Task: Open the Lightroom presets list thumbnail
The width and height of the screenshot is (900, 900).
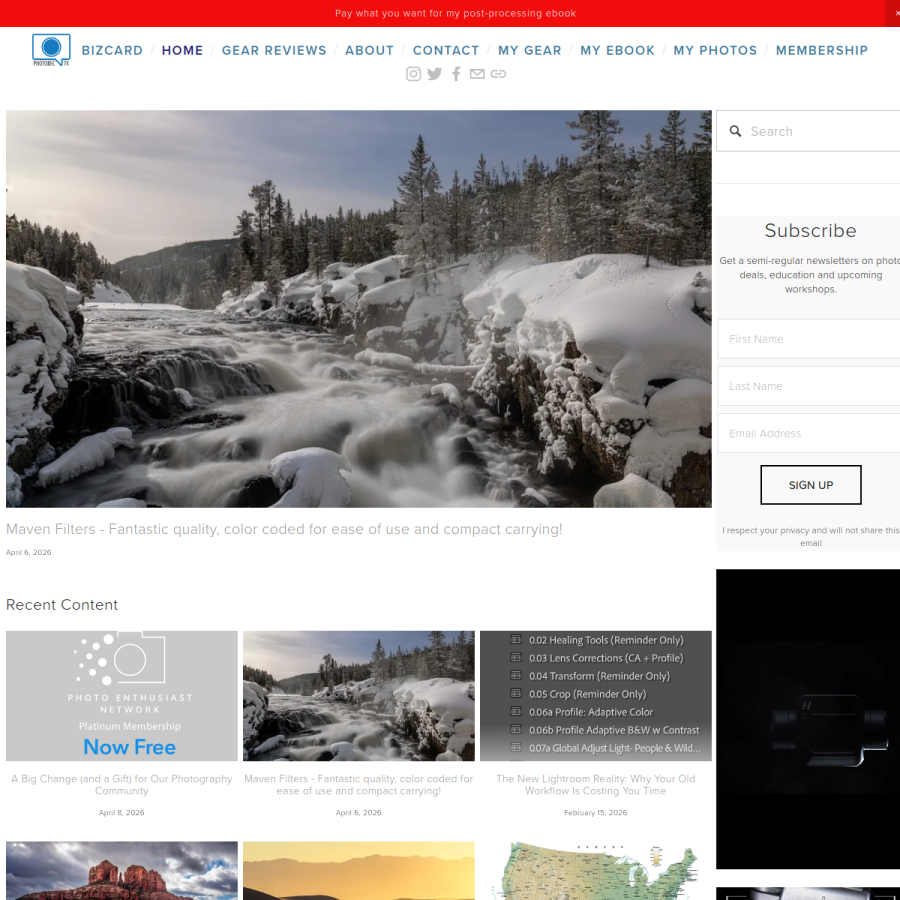Action: [x=596, y=696]
